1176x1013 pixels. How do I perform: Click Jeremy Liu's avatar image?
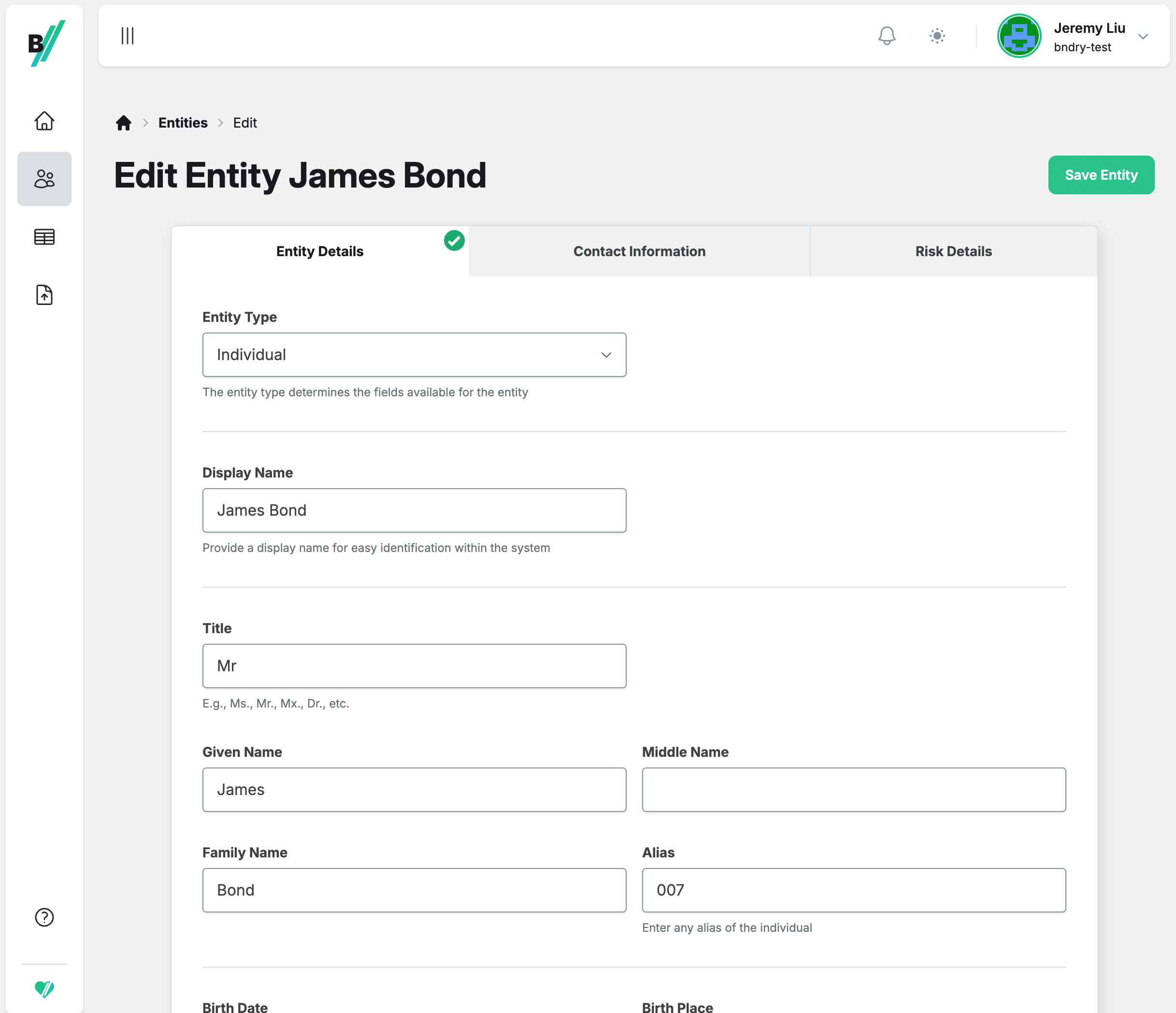pos(1019,36)
